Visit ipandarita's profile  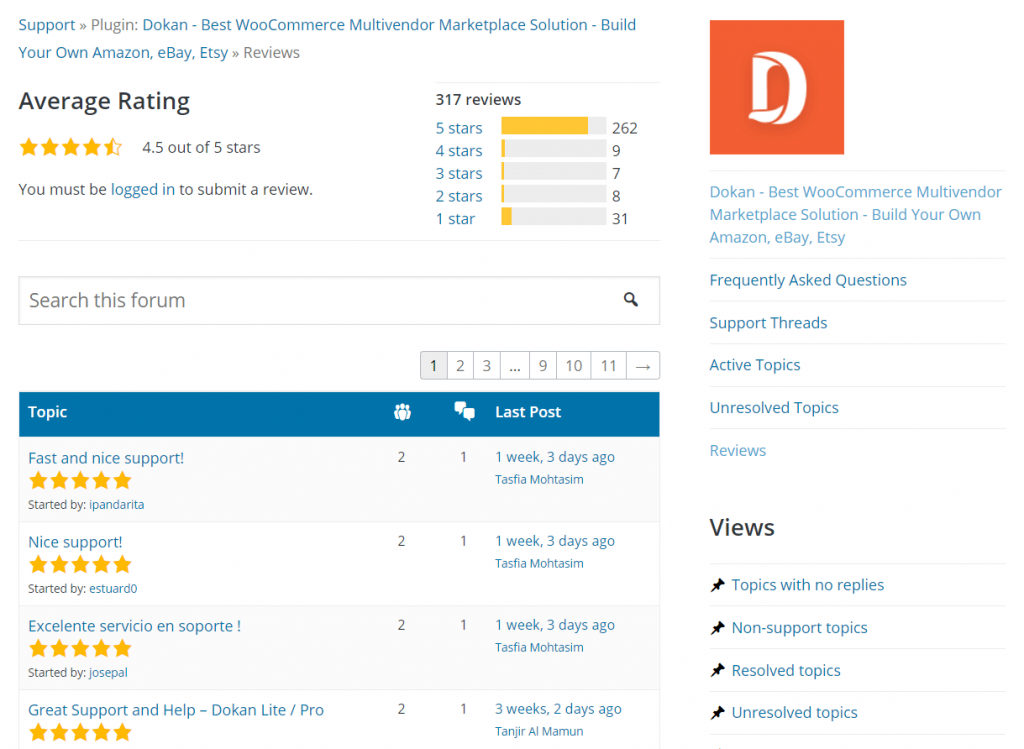pyautogui.click(x=117, y=505)
